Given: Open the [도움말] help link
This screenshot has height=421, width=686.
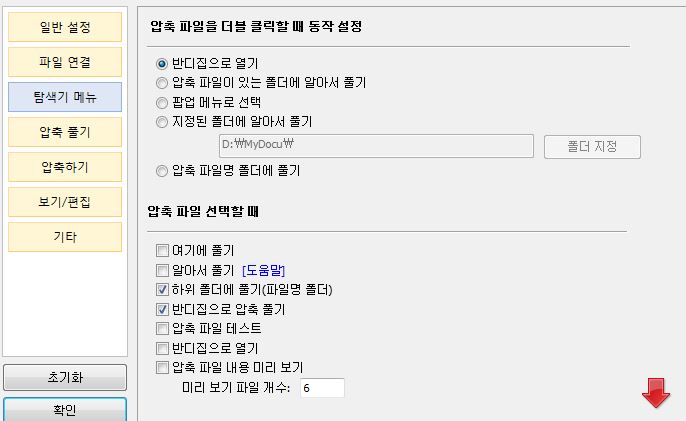Looking at the screenshot, I should [x=263, y=270].
